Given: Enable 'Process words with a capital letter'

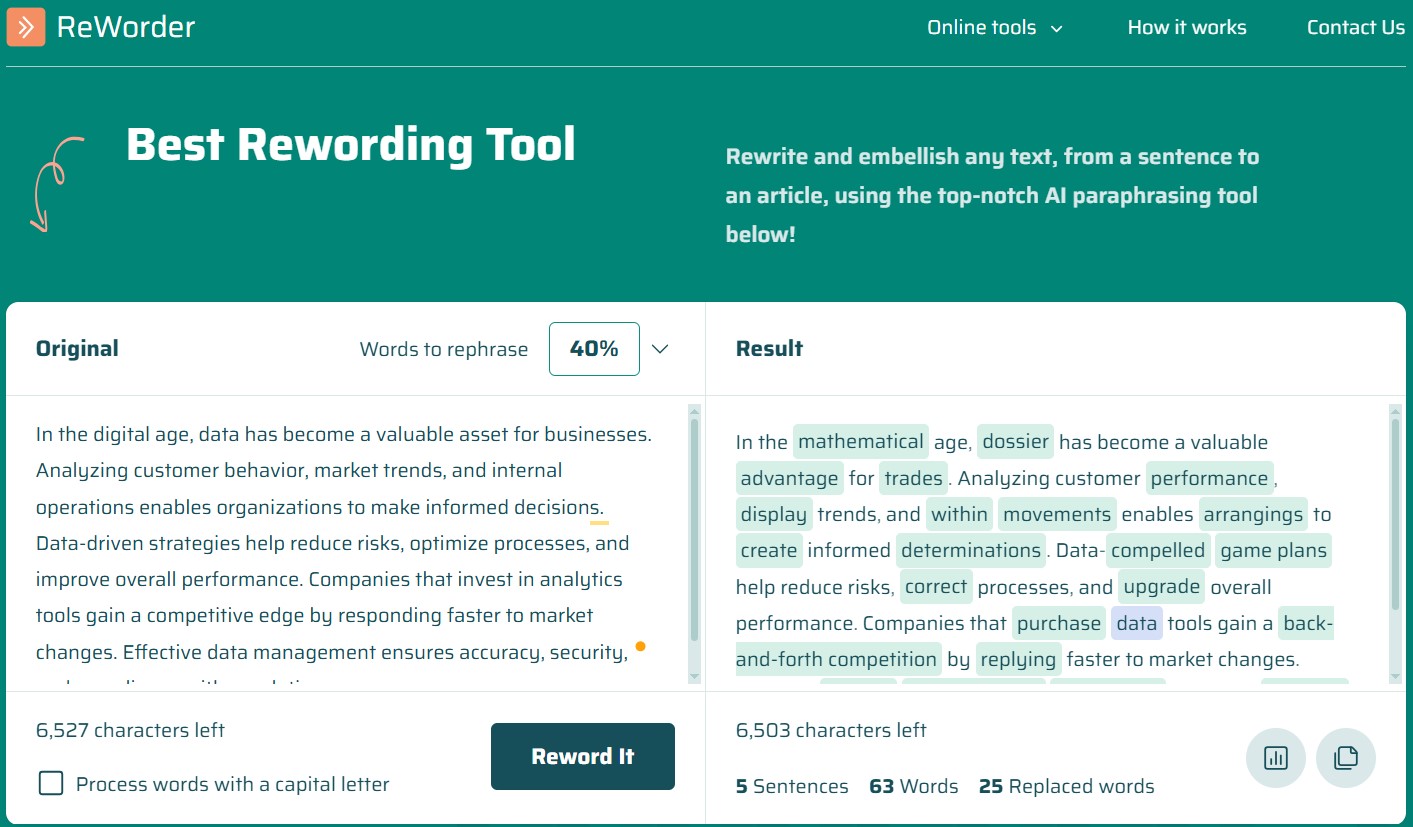Looking at the screenshot, I should [x=50, y=784].
